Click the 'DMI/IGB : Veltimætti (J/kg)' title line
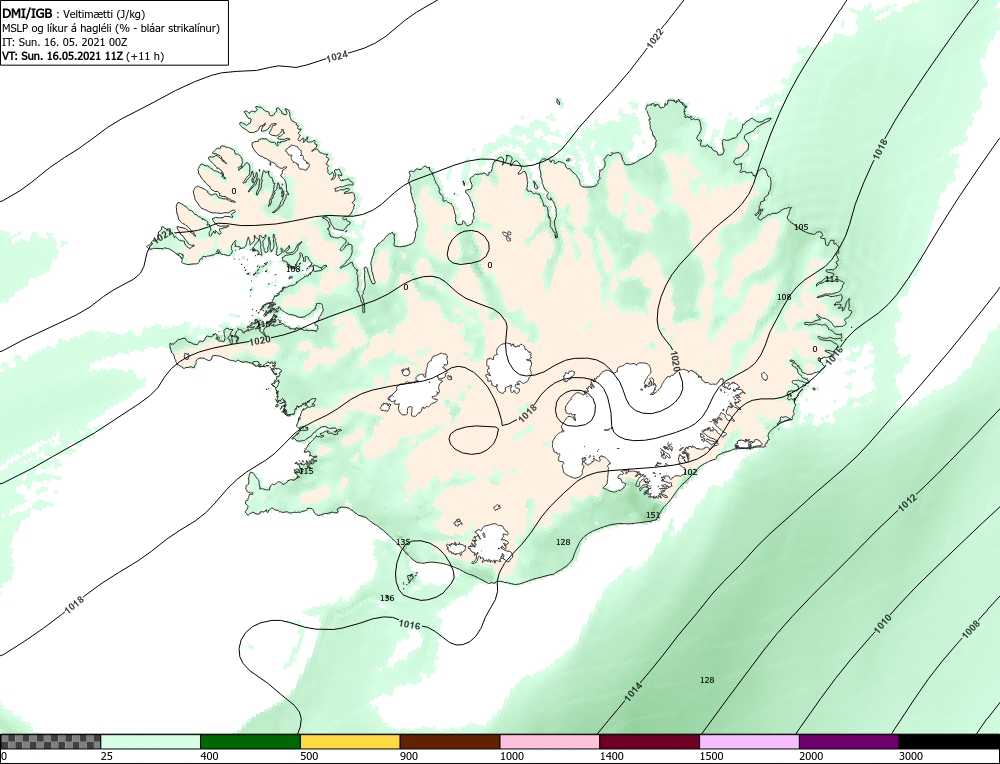The height and width of the screenshot is (764, 1000). tap(74, 13)
